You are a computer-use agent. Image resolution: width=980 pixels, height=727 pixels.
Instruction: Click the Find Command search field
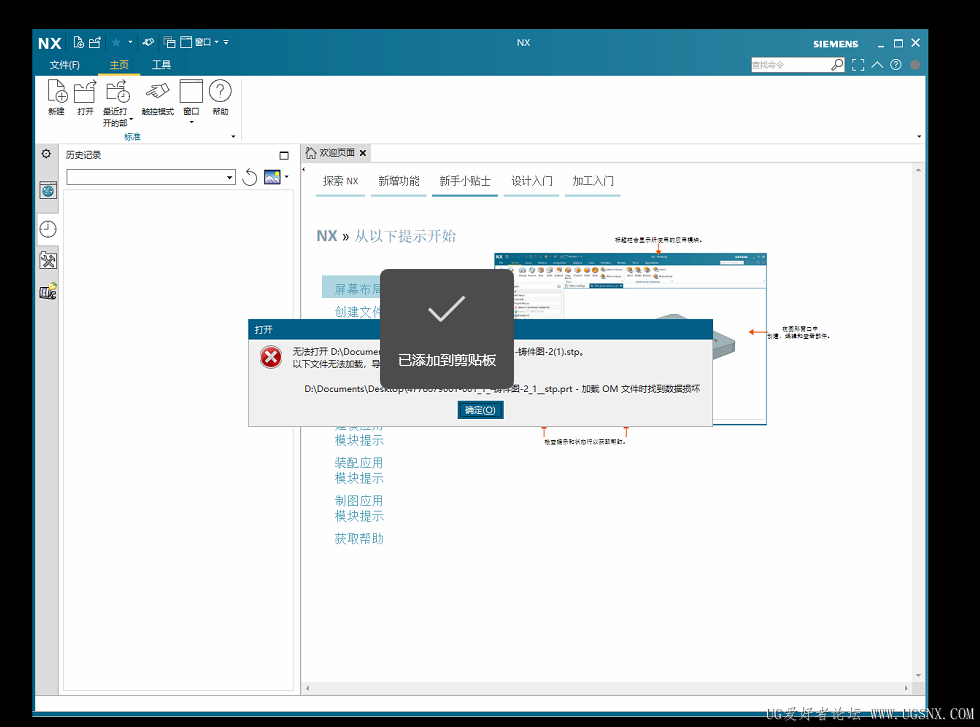[x=790, y=64]
